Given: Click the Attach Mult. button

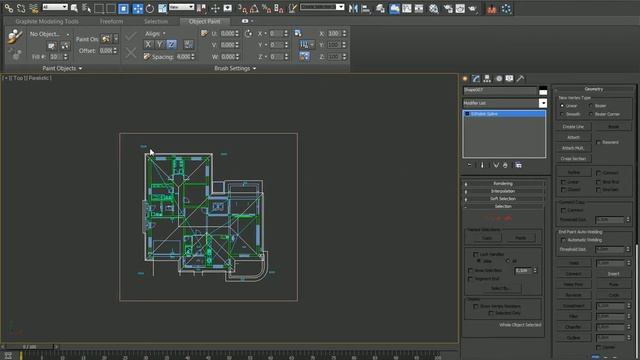Looking at the screenshot, I should point(573,148).
